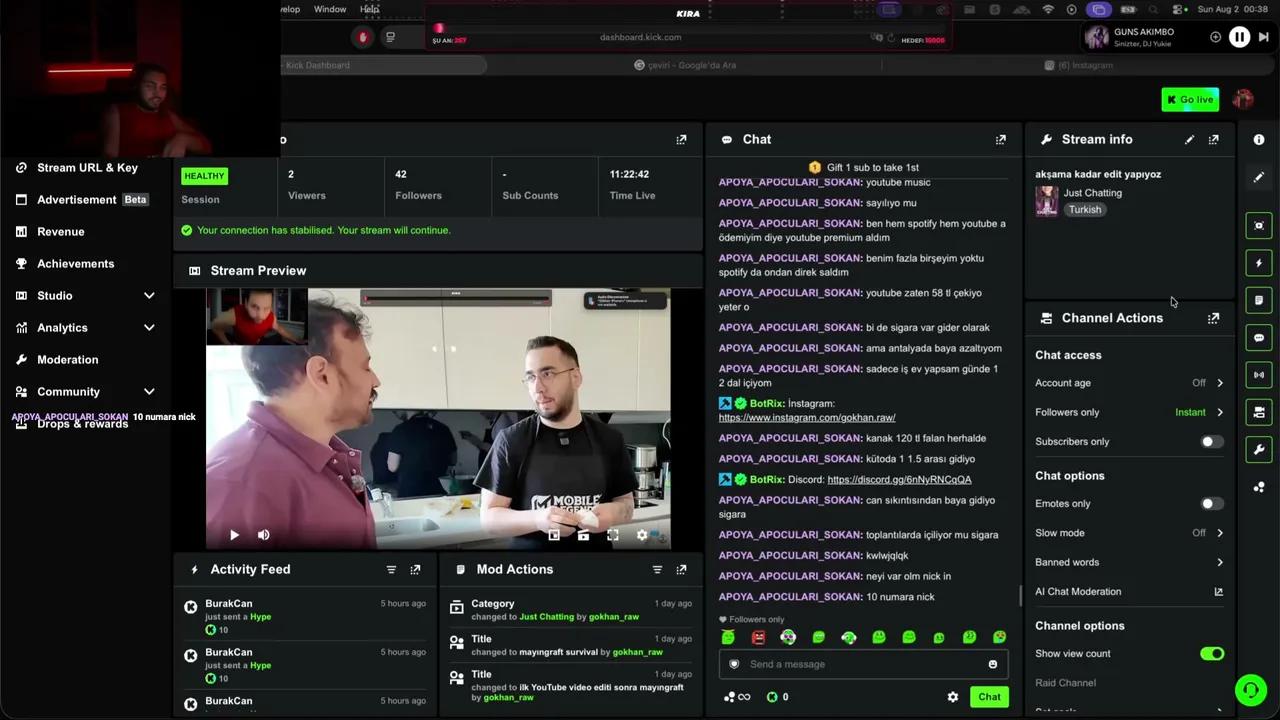Disable Show view count switch
The height and width of the screenshot is (720, 1280).
1212,654
